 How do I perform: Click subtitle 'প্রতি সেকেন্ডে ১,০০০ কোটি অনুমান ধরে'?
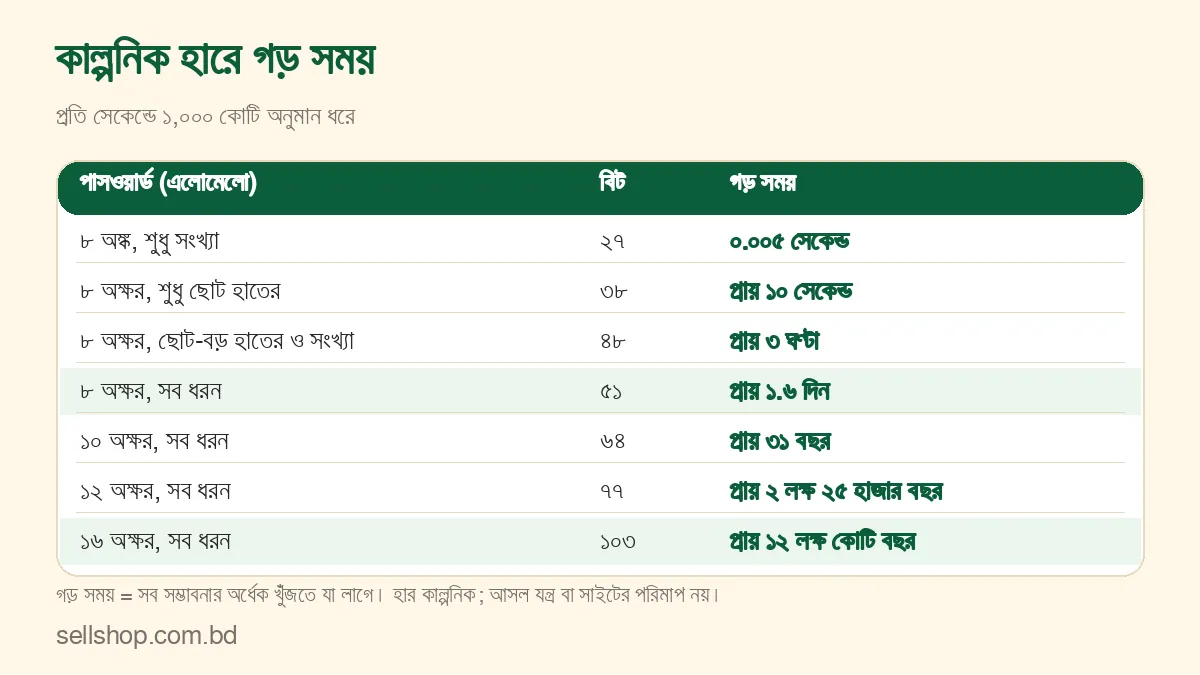pos(206,117)
